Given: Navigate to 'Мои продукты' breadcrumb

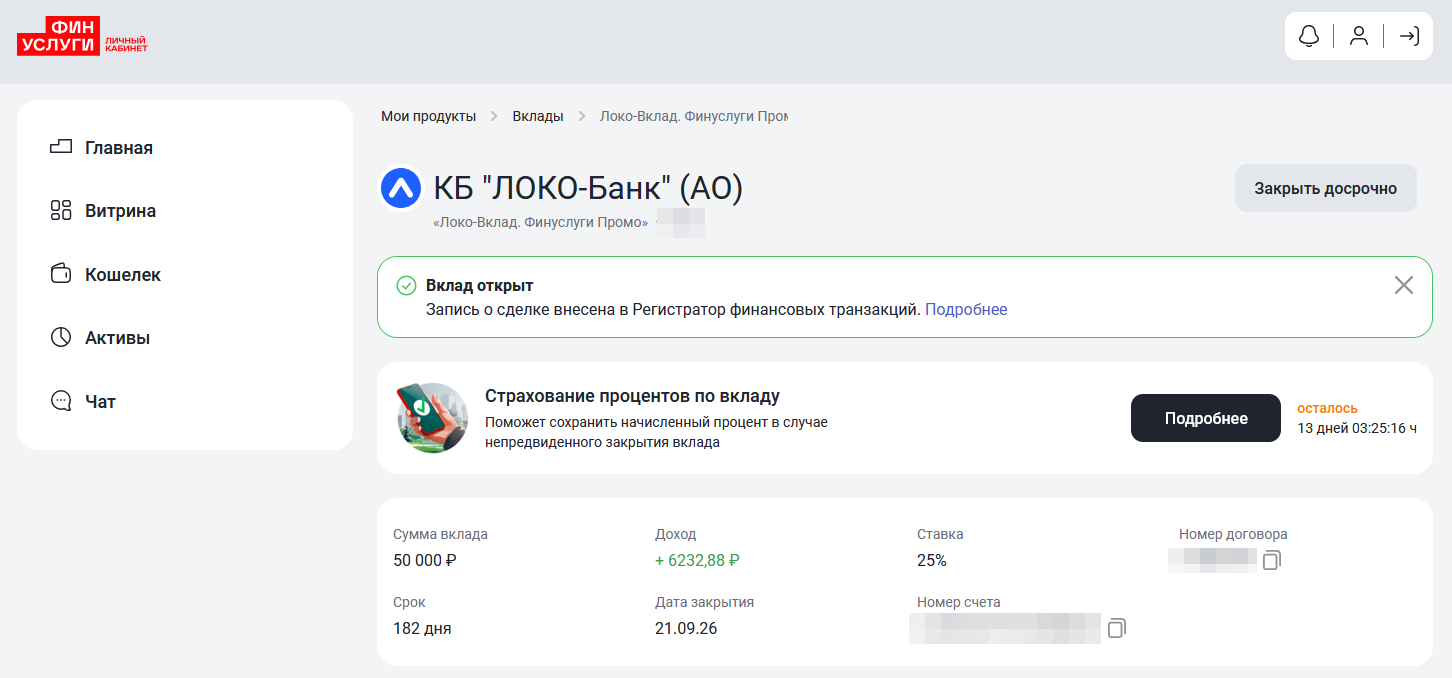Looking at the screenshot, I should [x=428, y=116].
